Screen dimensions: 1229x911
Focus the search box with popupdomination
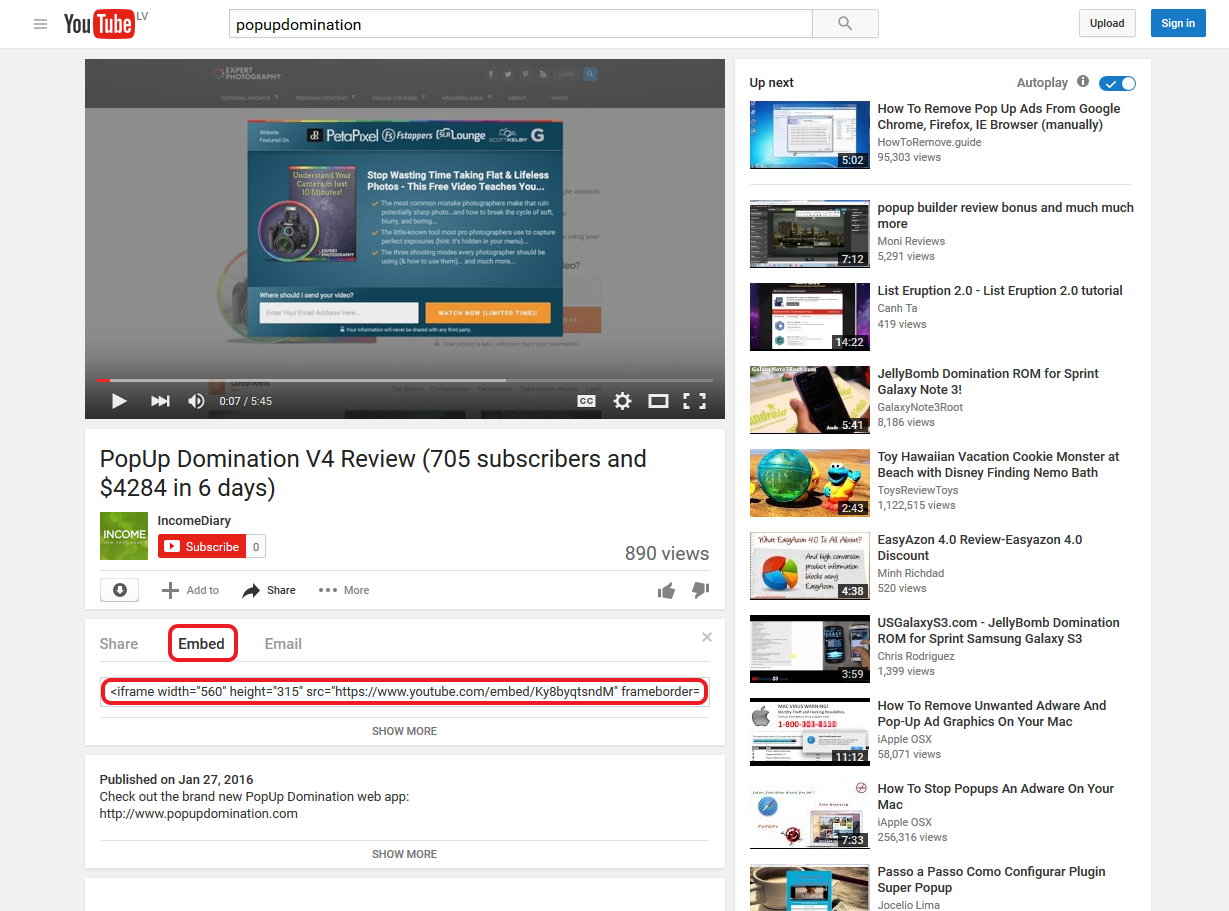[x=520, y=24]
